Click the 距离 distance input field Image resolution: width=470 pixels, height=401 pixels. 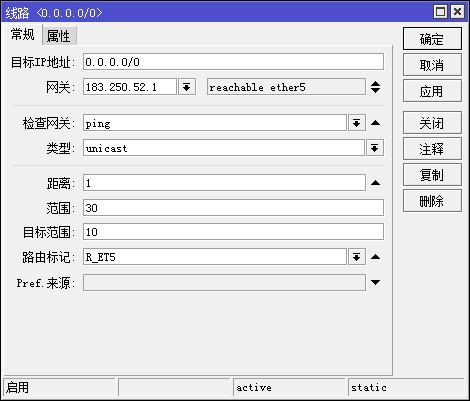click(224, 183)
